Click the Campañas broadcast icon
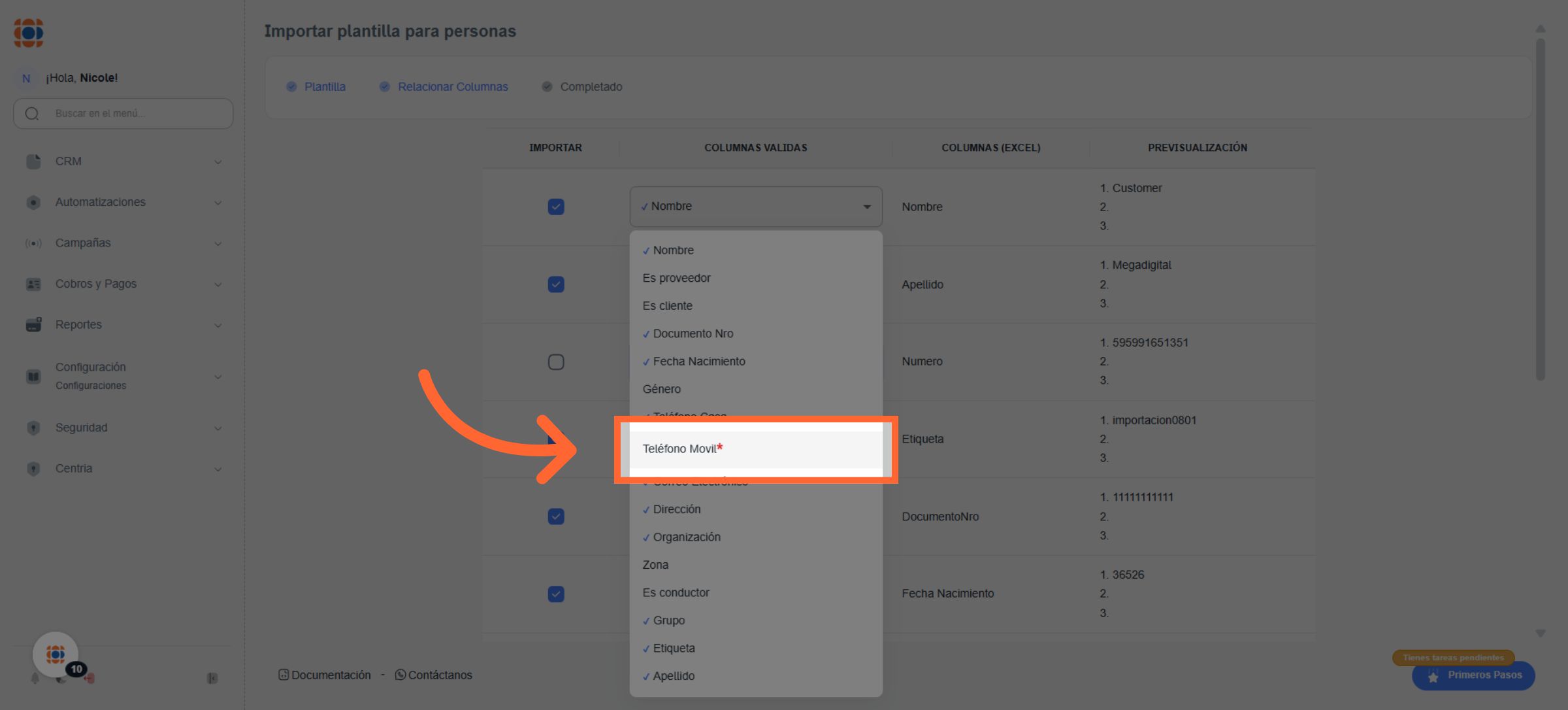The height and width of the screenshot is (710, 1568). [x=33, y=243]
